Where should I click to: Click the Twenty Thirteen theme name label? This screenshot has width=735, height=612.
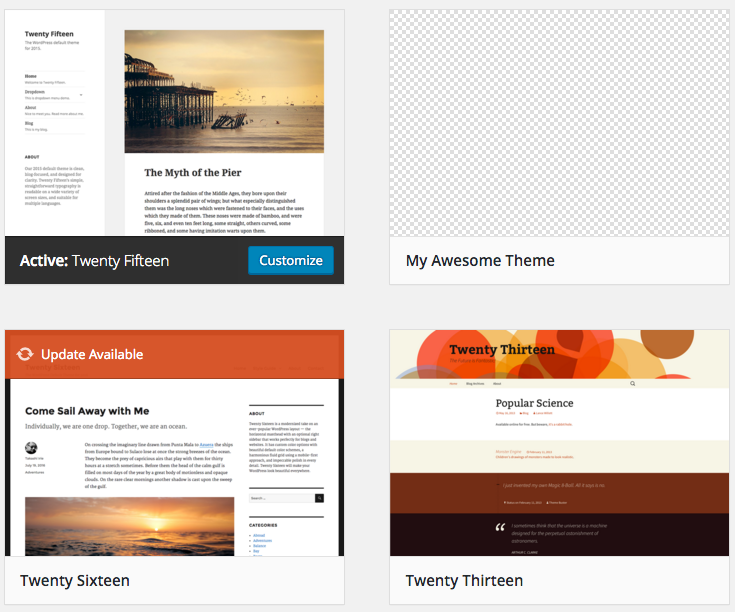coord(464,581)
